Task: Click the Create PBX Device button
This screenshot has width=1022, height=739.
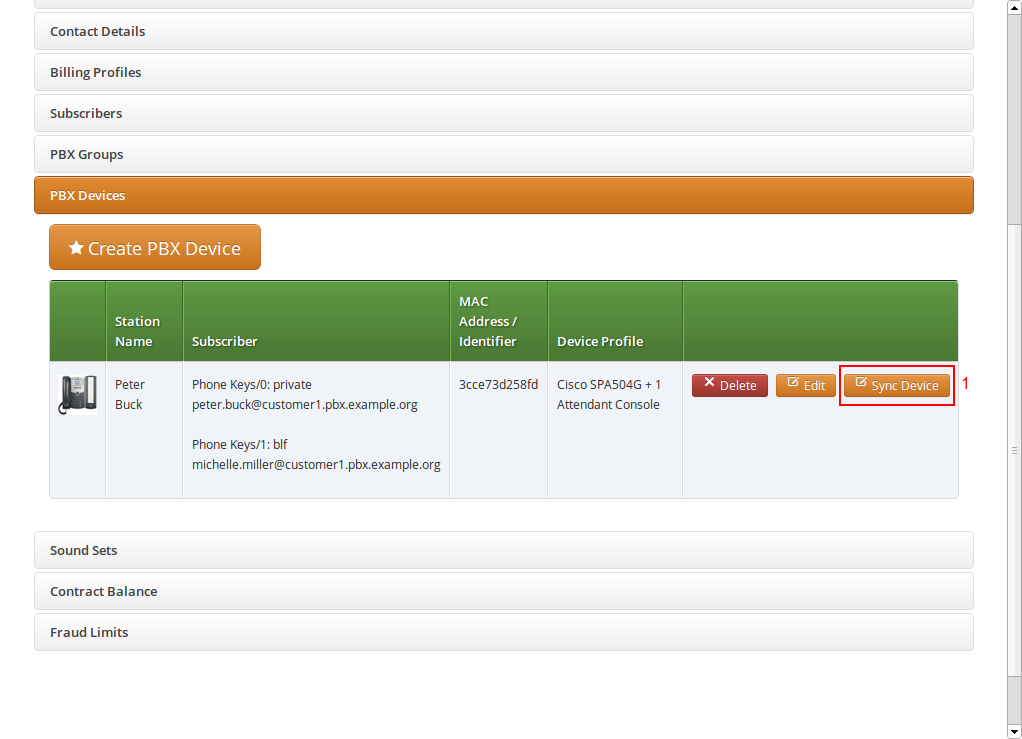Action: point(155,248)
